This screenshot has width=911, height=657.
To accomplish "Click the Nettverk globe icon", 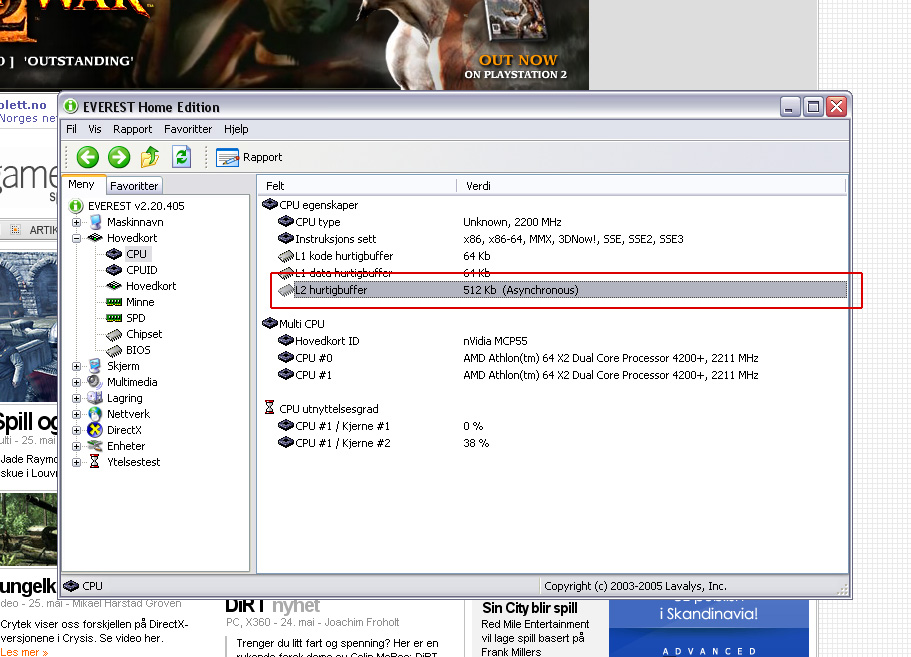I will [x=95, y=414].
